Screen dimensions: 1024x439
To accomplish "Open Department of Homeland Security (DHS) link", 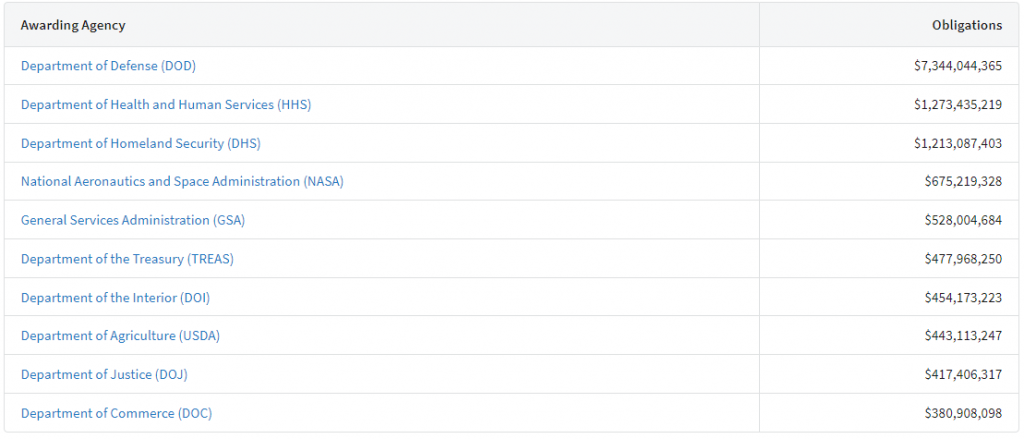I will 140,143.
